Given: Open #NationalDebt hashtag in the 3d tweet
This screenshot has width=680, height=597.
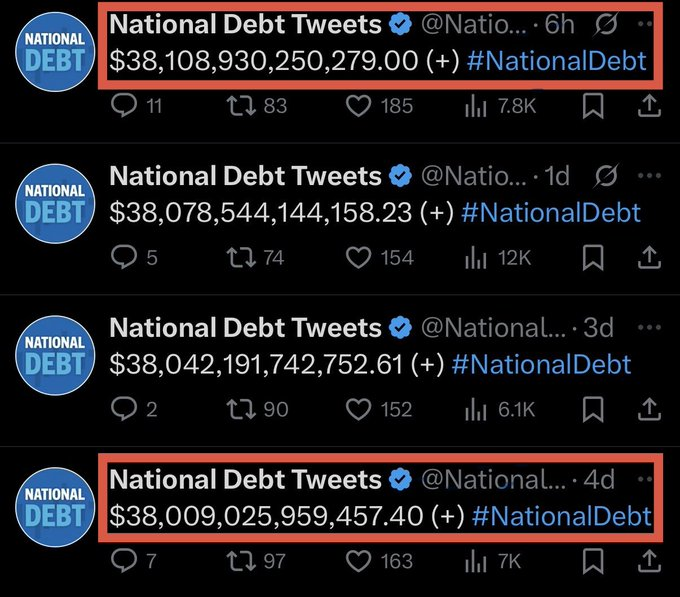Looking at the screenshot, I should (x=541, y=364).
